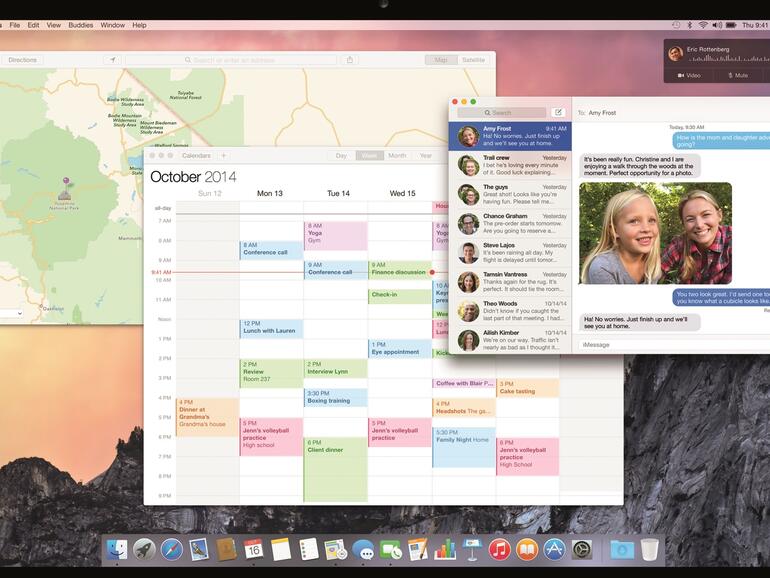This screenshot has width=770, height=578.
Task: Open Reminders list icon in dock
Action: [309, 550]
